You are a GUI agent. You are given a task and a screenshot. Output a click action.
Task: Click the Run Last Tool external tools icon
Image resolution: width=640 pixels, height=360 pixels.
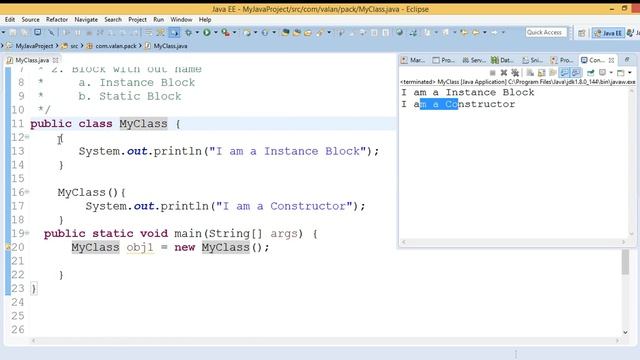(225, 32)
